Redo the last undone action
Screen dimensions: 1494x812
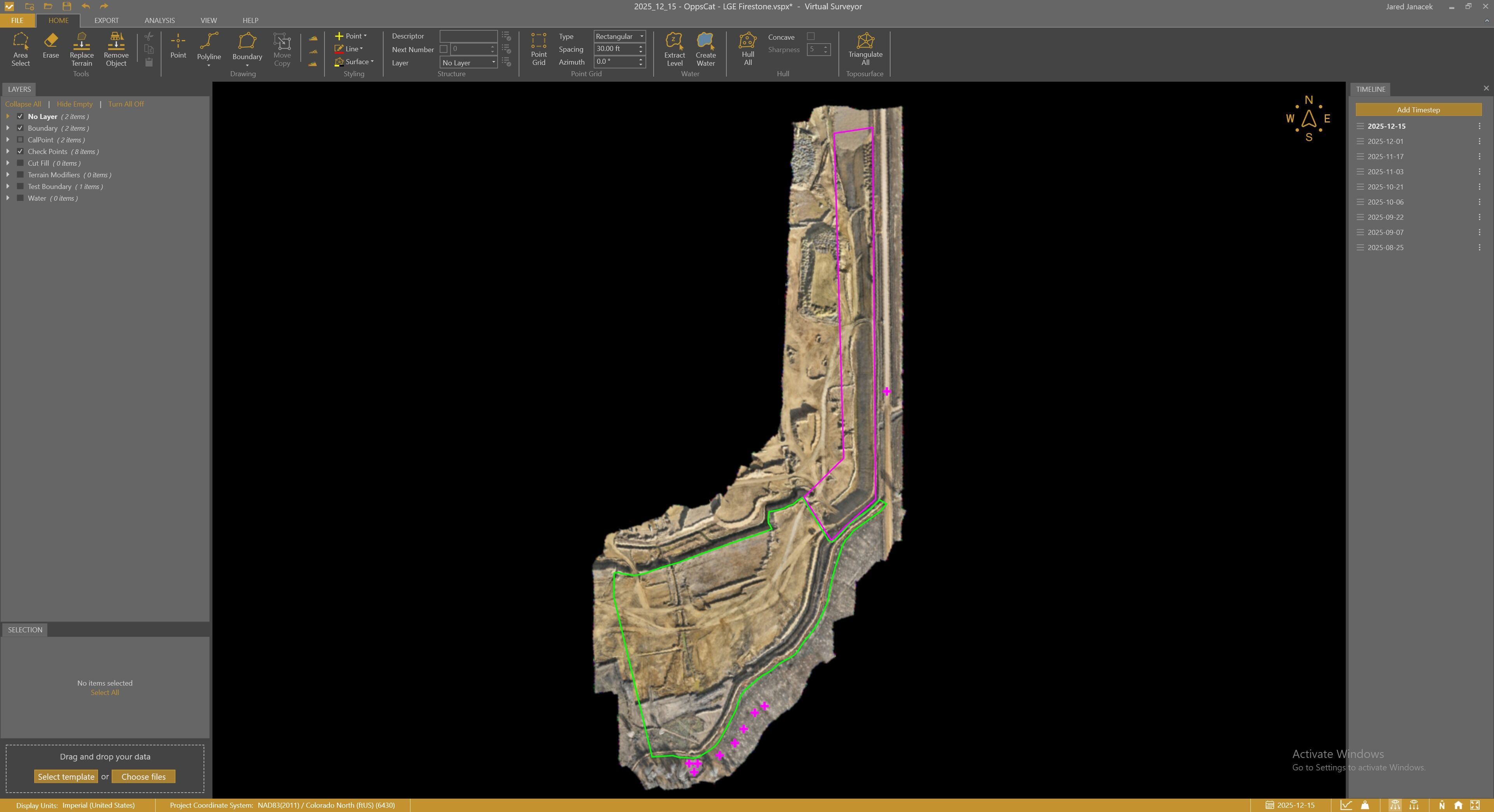(x=104, y=6)
